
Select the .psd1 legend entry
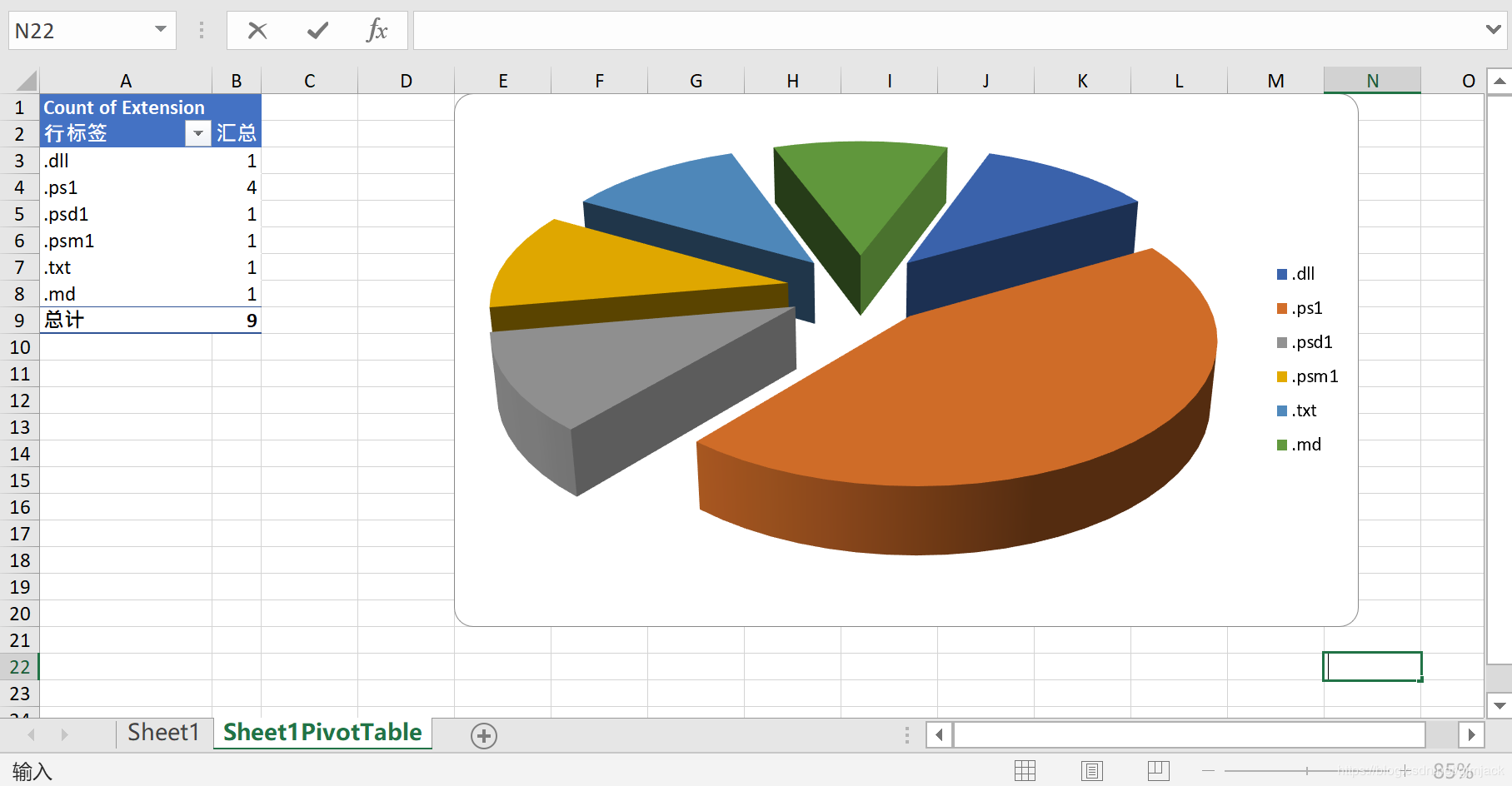click(1305, 342)
